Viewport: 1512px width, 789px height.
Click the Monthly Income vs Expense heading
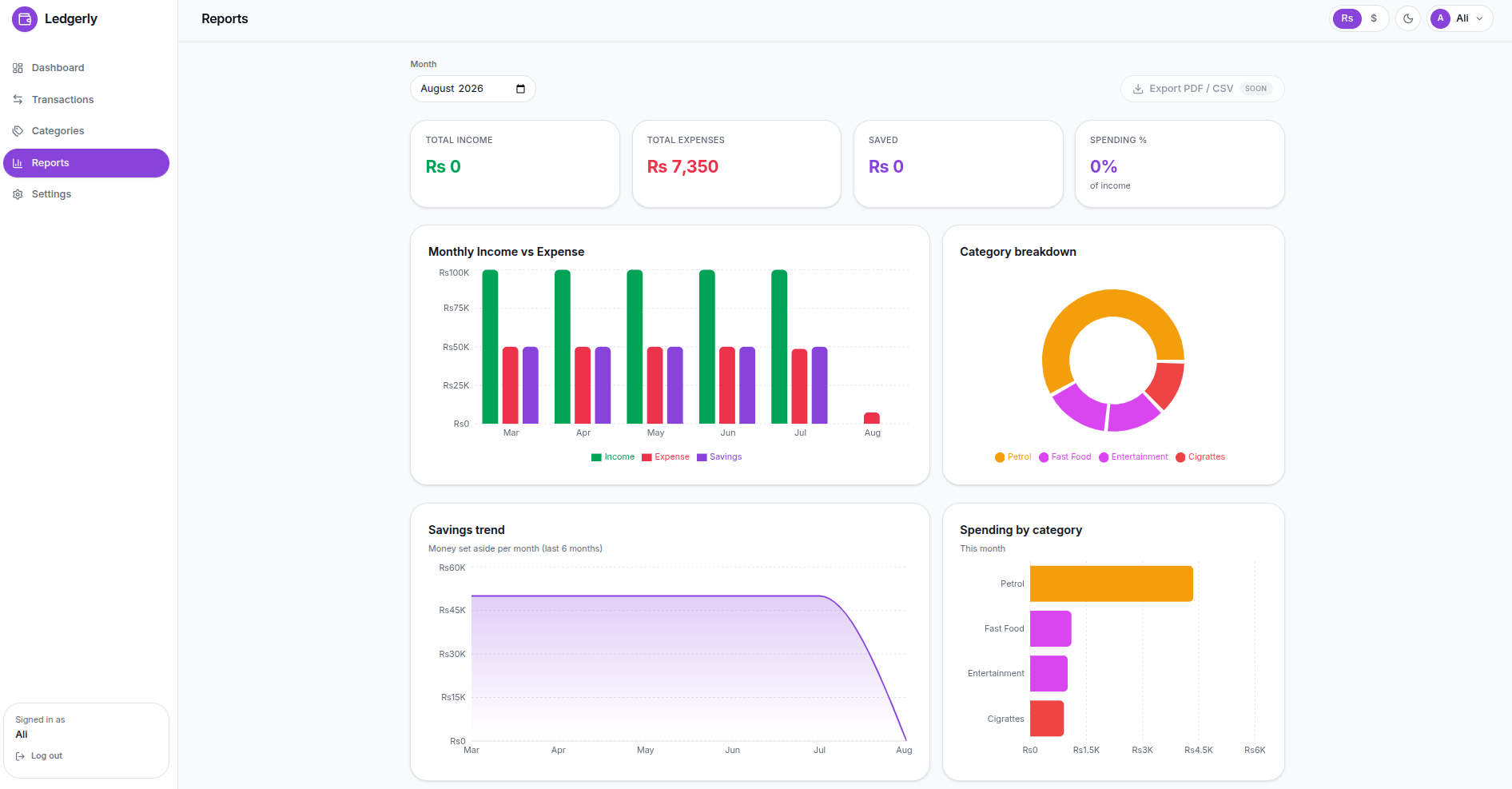point(507,252)
